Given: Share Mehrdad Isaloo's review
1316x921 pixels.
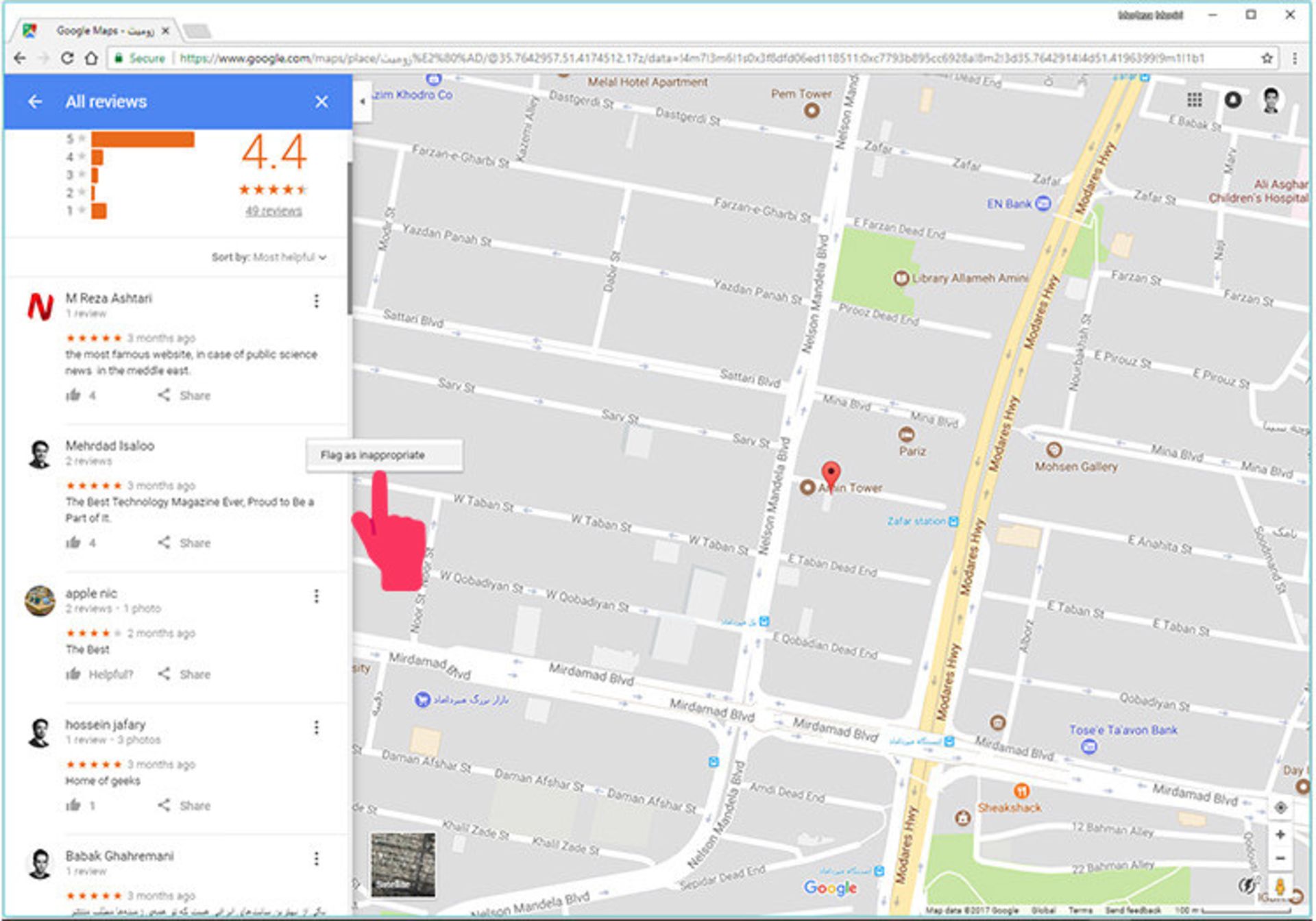Looking at the screenshot, I should 185,543.
